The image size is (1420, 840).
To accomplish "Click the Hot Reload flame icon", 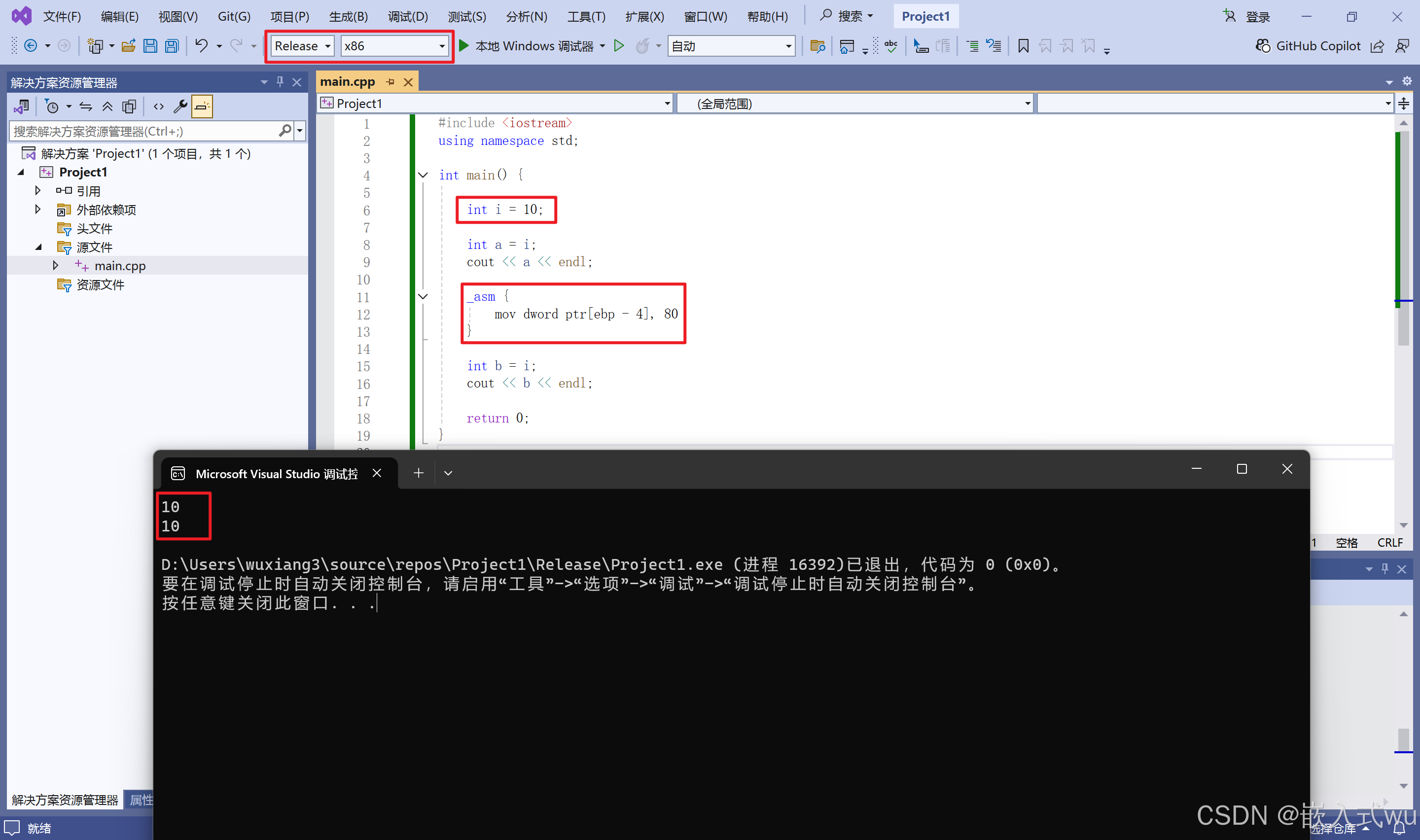I will click(643, 46).
